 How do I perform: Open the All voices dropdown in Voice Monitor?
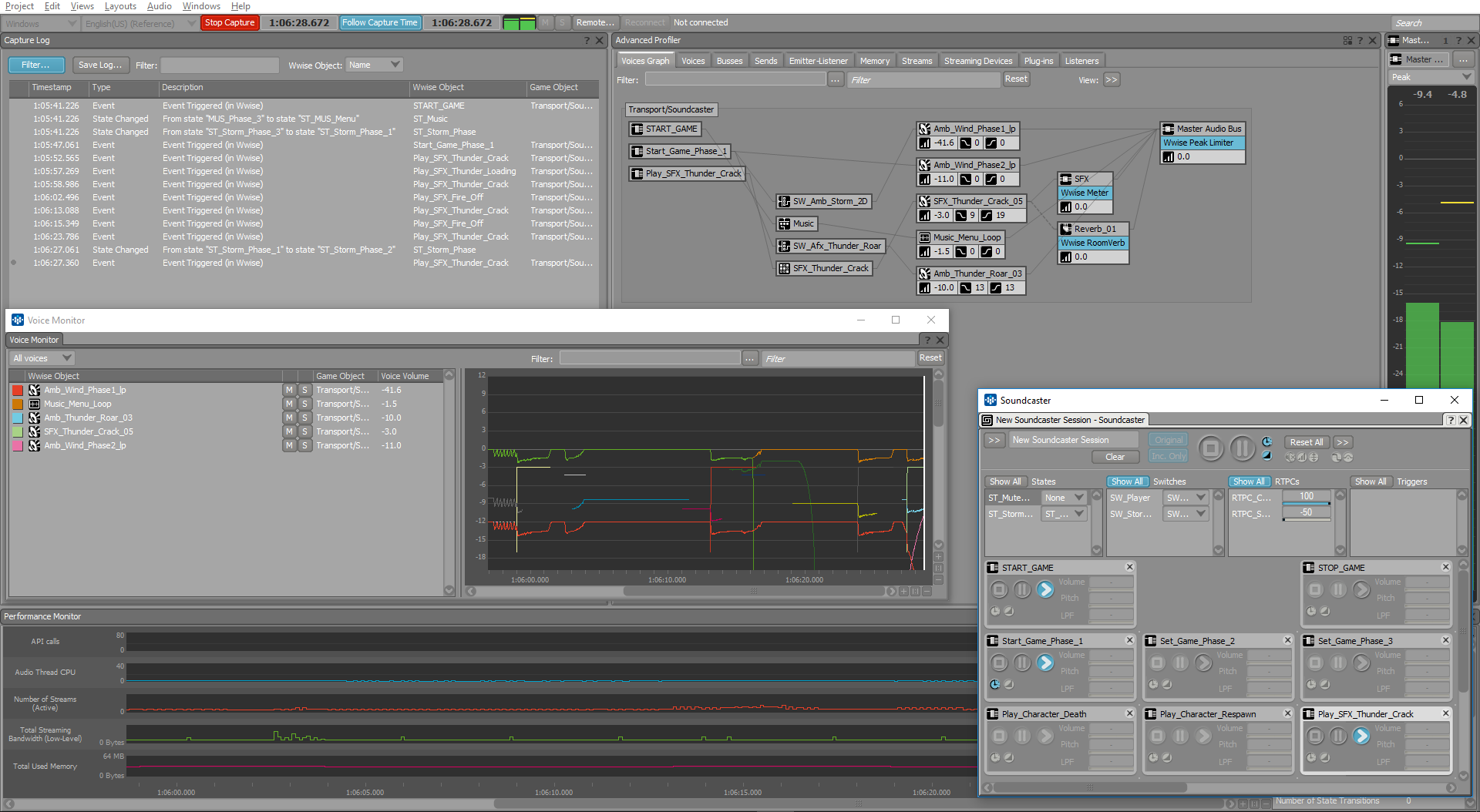[x=42, y=358]
